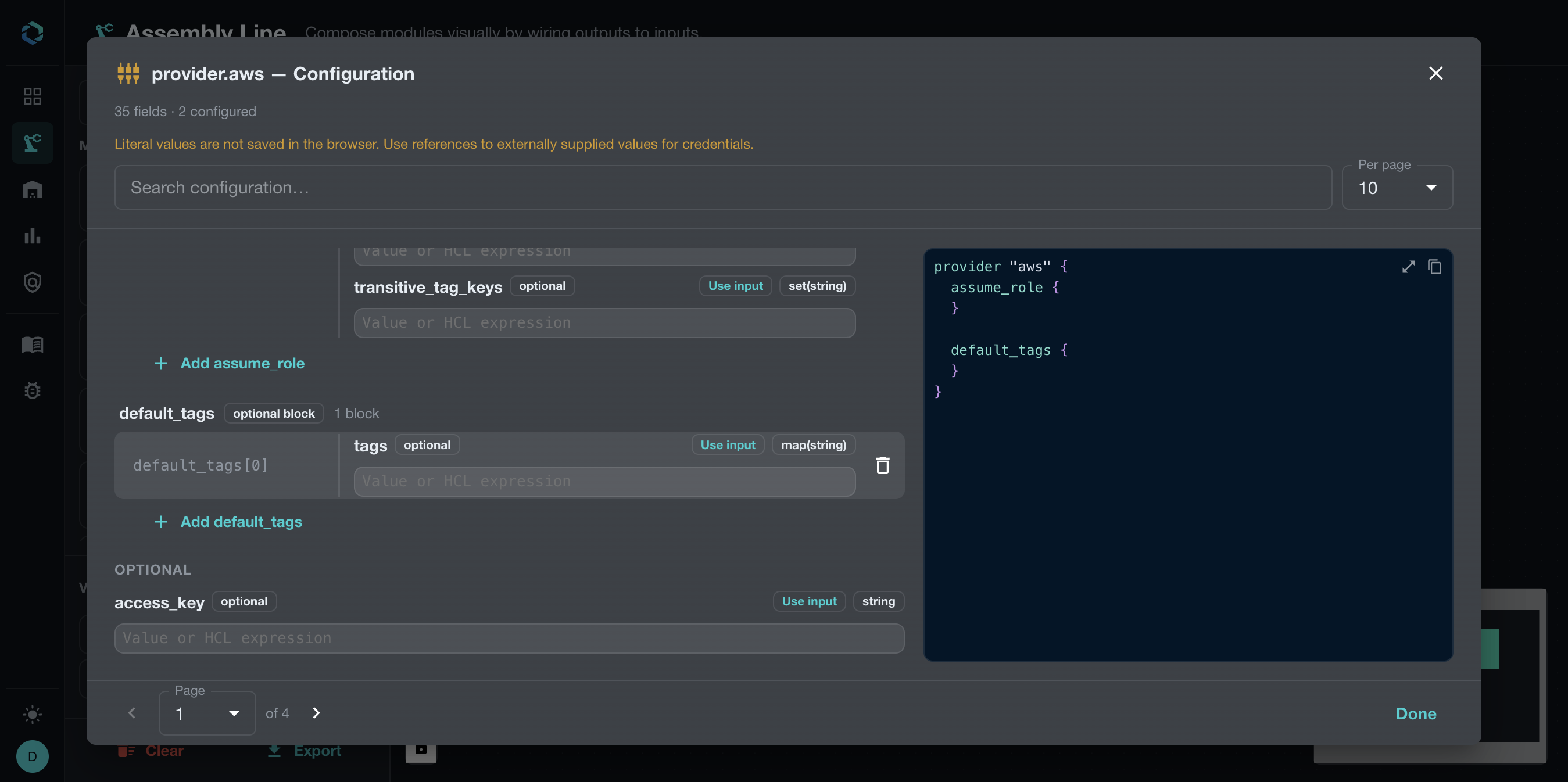Go to the next configuration page
1568x782 pixels.
pyautogui.click(x=316, y=713)
